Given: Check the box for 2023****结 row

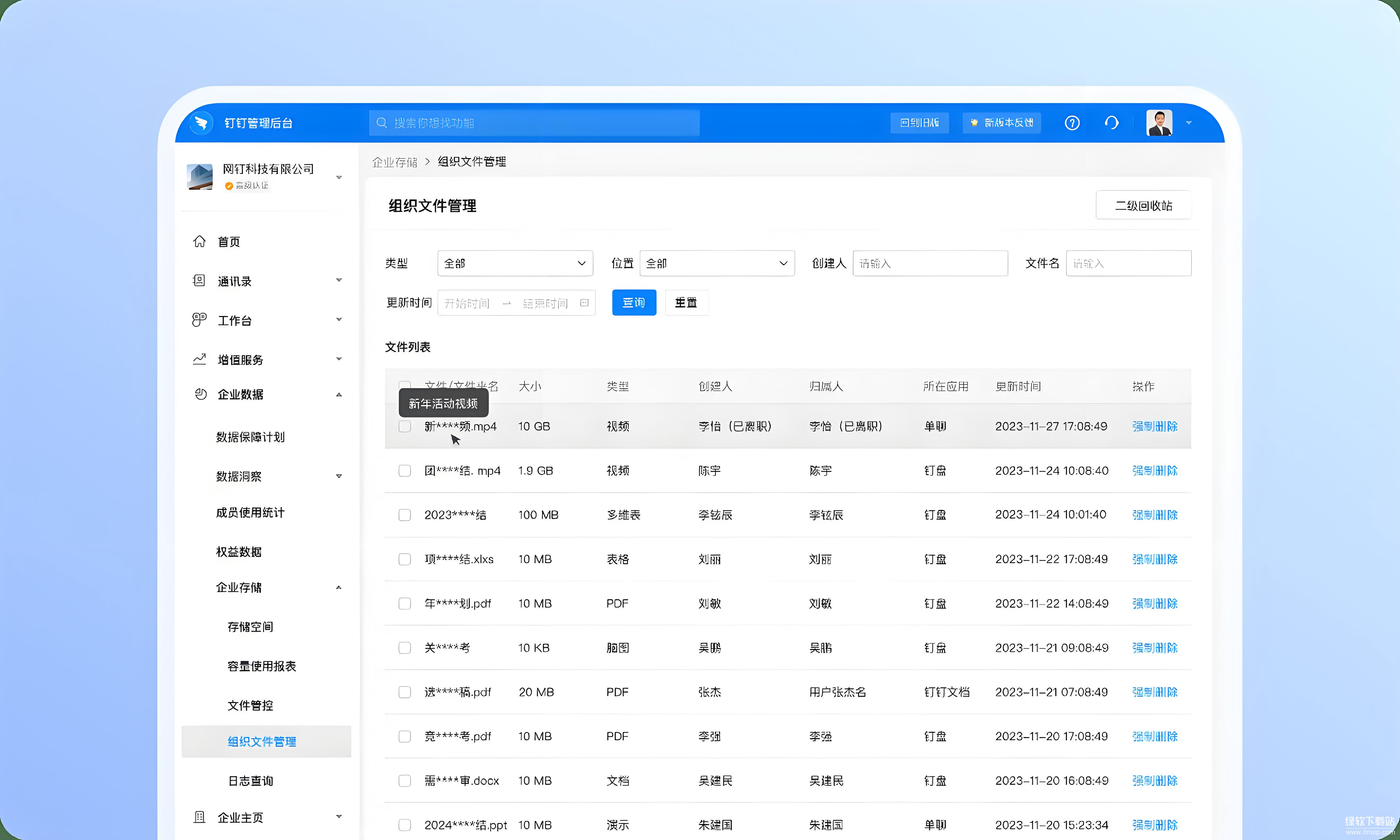Looking at the screenshot, I should click(x=405, y=515).
